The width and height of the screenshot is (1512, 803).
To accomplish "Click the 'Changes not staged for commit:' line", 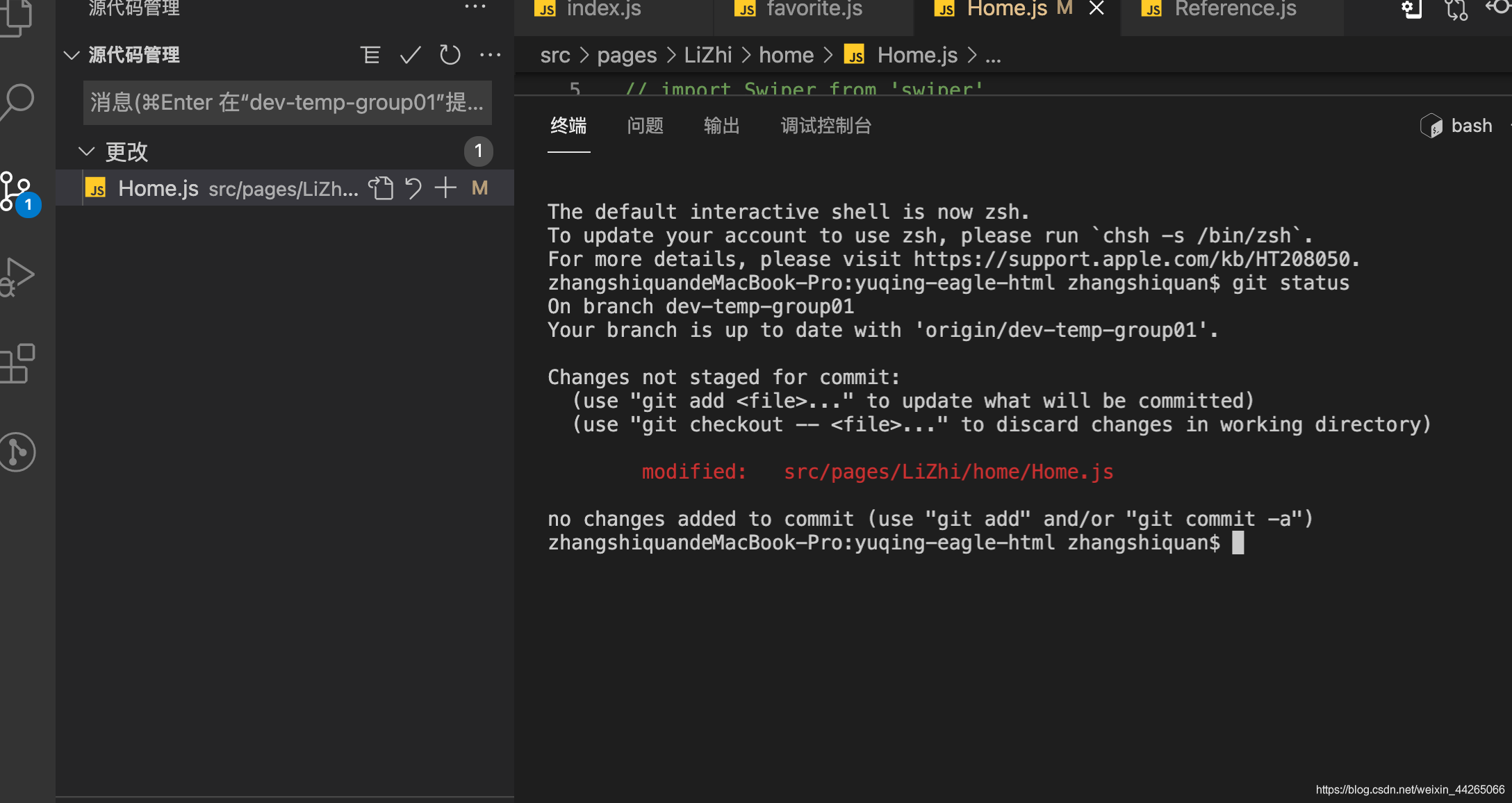I will pos(724,377).
